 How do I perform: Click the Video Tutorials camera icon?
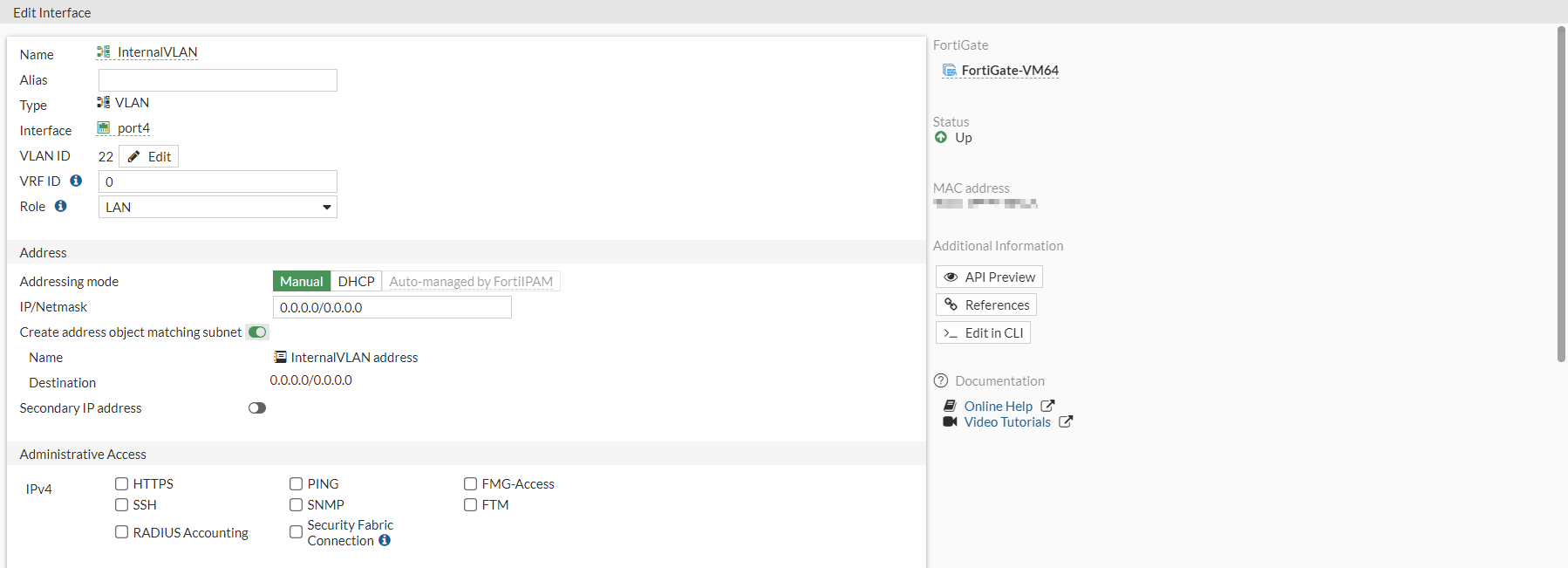click(x=950, y=421)
